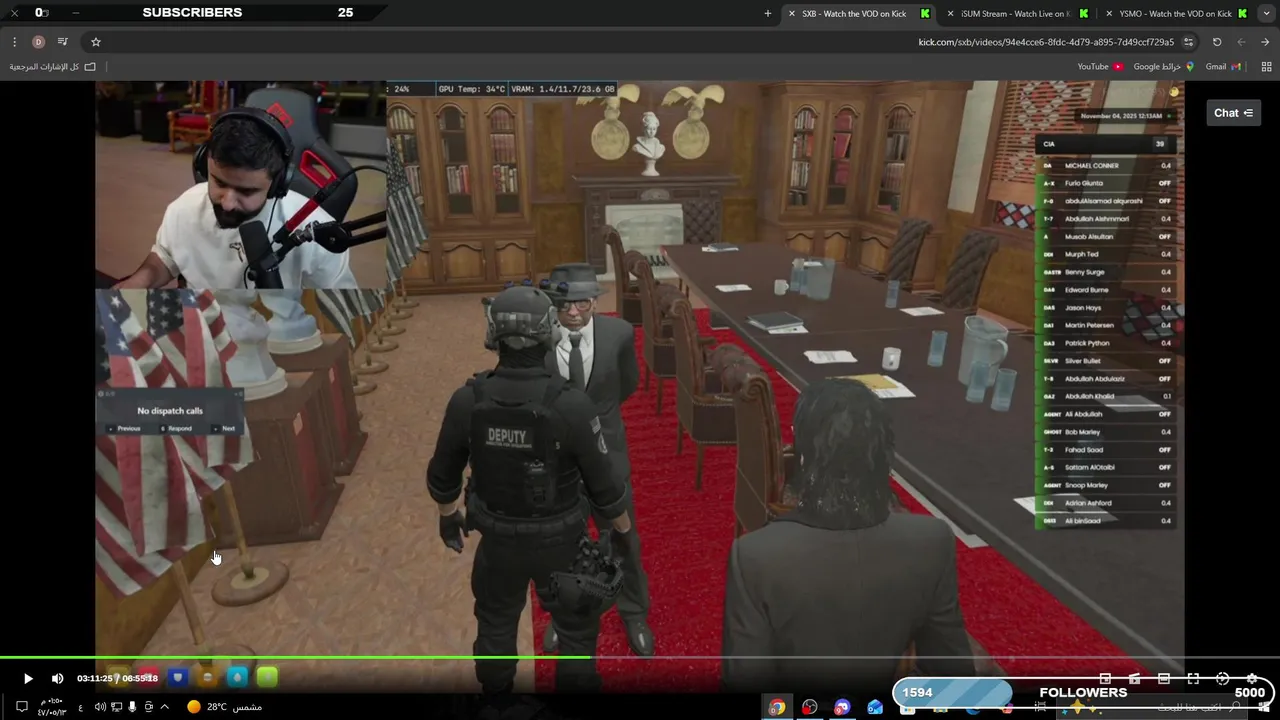Open the taskbar clock and date

pos(52,707)
